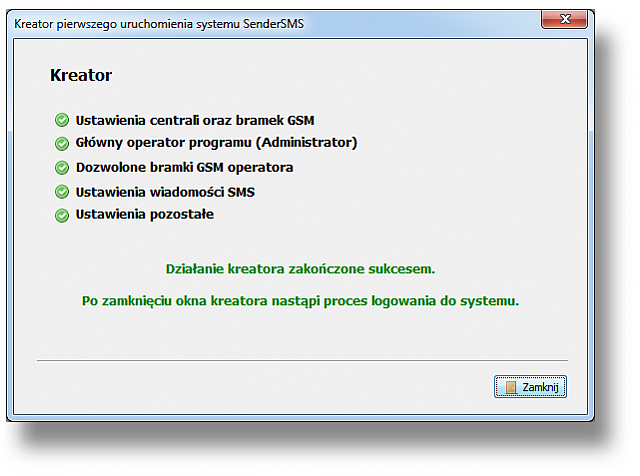640x476 pixels.
Task: Click the door icon on the Zamknij button
Action: click(x=511, y=387)
